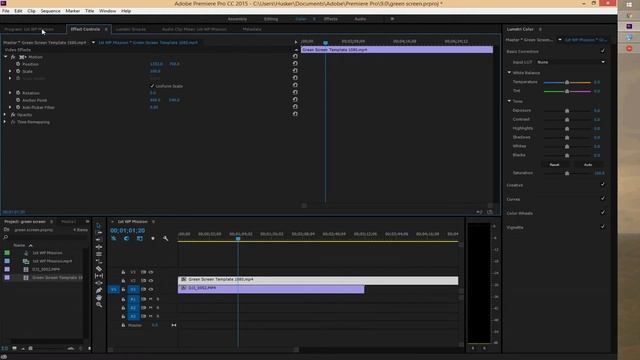This screenshot has width=640, height=360.
Task: Adjust the Saturation slider handle
Action: point(567,173)
